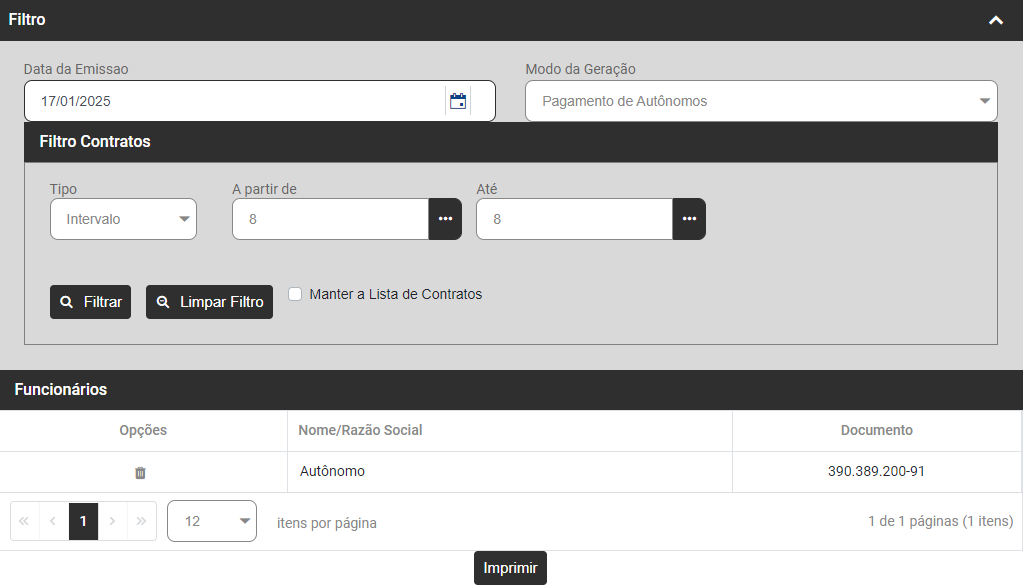Open lookup ellipsis beside 'Até' field
Screen dimensions: 1029x587
click(689, 219)
